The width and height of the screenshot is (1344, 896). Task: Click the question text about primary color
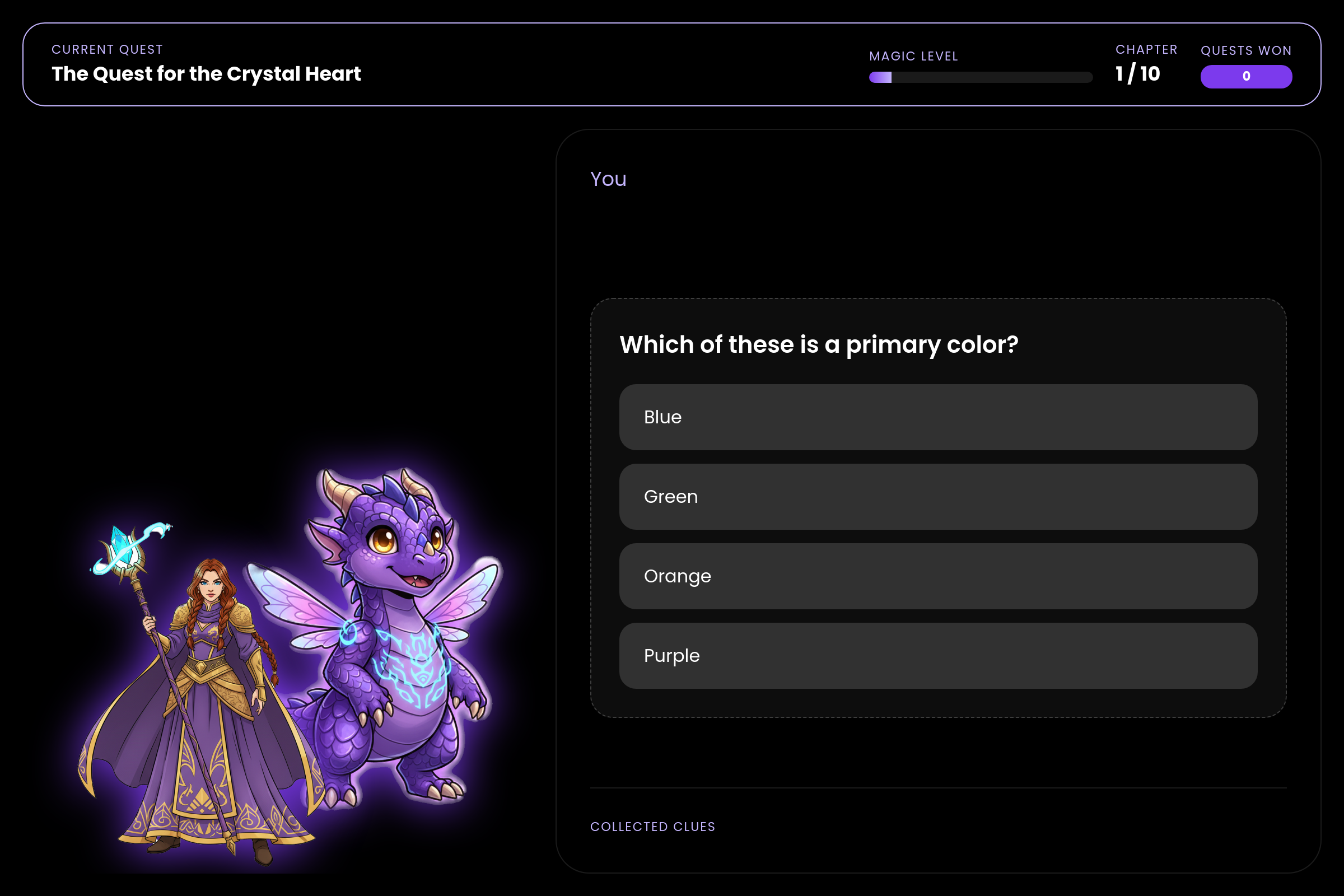tap(819, 344)
